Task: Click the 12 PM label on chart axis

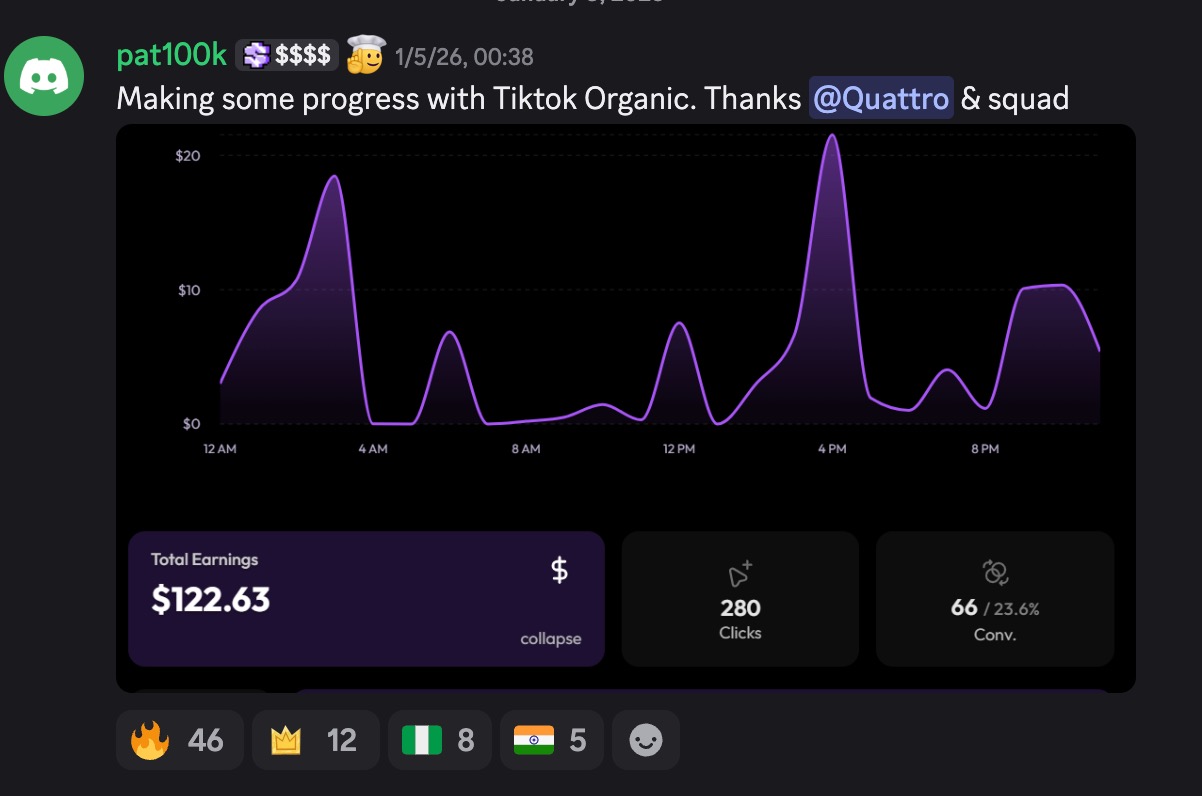Action: tap(678, 449)
